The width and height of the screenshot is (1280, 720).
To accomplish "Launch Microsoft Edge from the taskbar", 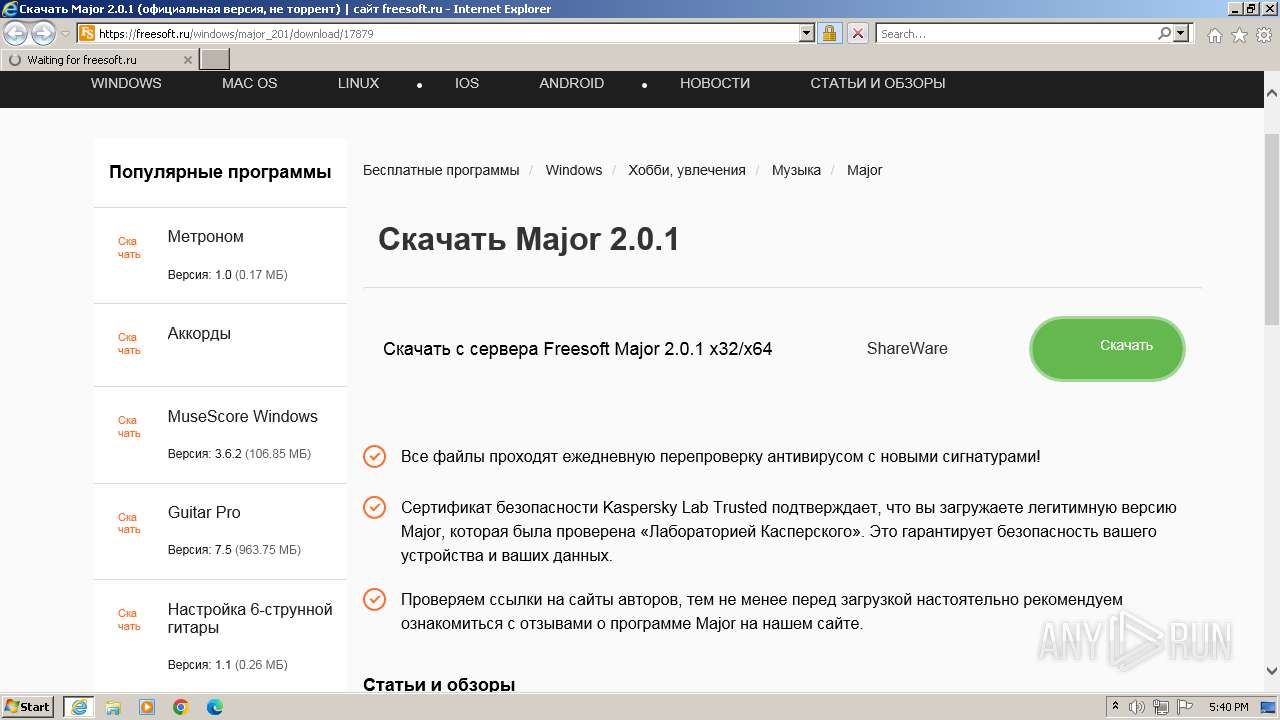I will click(215, 707).
